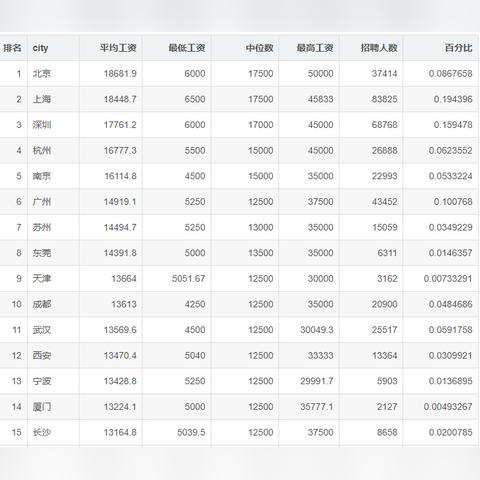The image size is (480, 480).
Task: Sort by the 排名 column header
Action: point(12,48)
